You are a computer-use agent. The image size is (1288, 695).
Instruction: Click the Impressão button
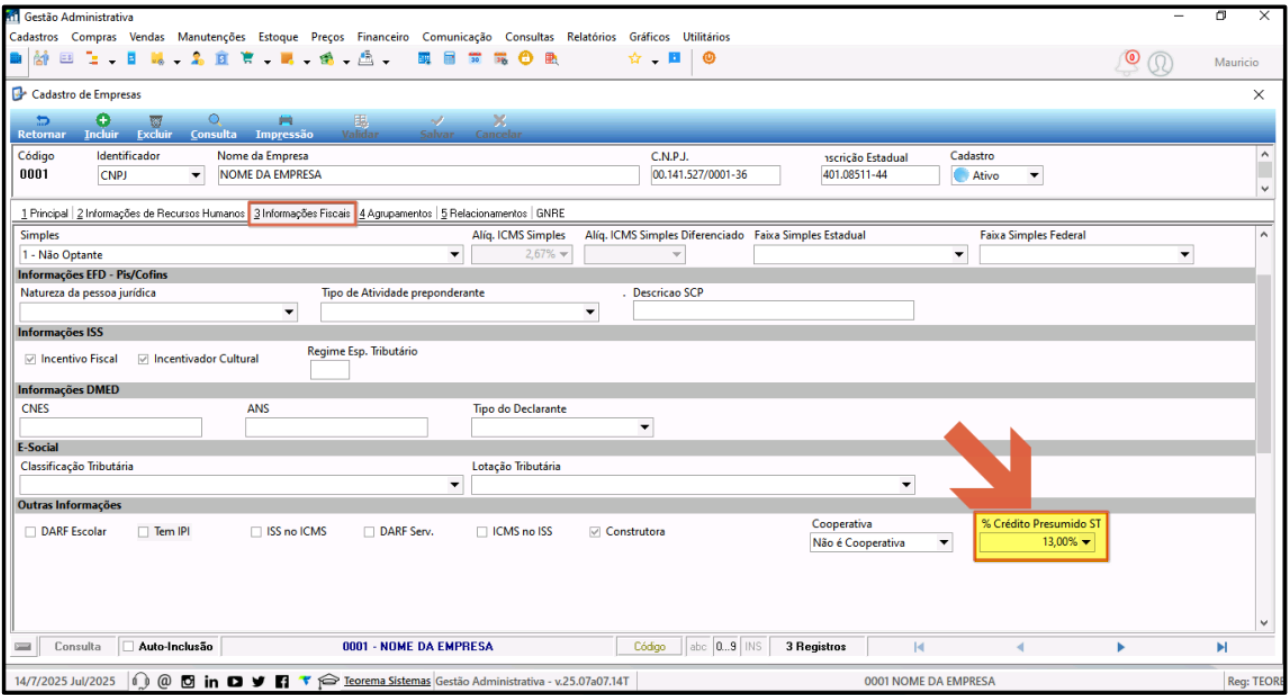284,126
